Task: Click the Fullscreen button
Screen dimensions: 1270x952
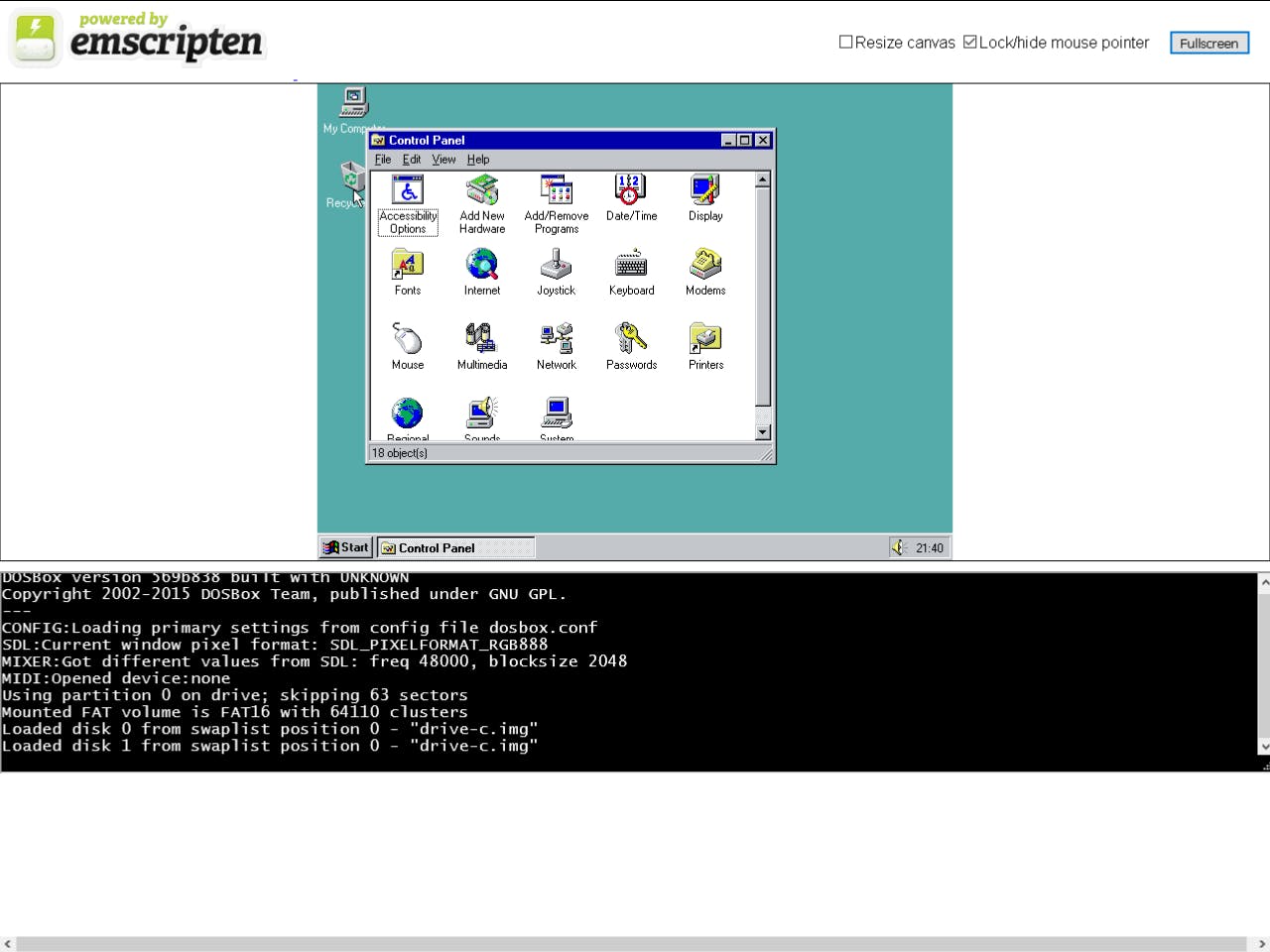Action: point(1209,43)
